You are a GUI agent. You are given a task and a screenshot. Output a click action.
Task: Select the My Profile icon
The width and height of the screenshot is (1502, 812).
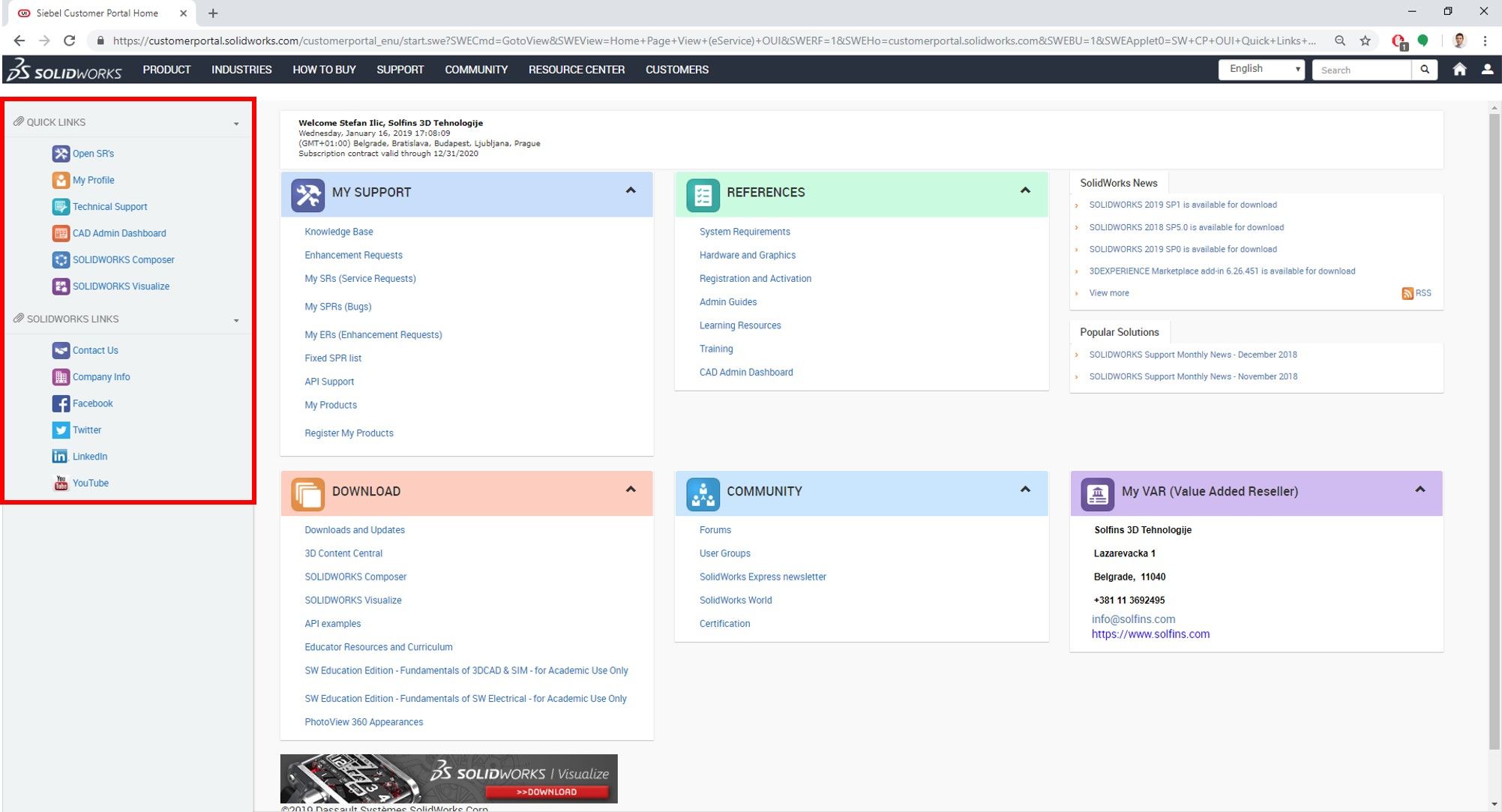tap(60, 180)
